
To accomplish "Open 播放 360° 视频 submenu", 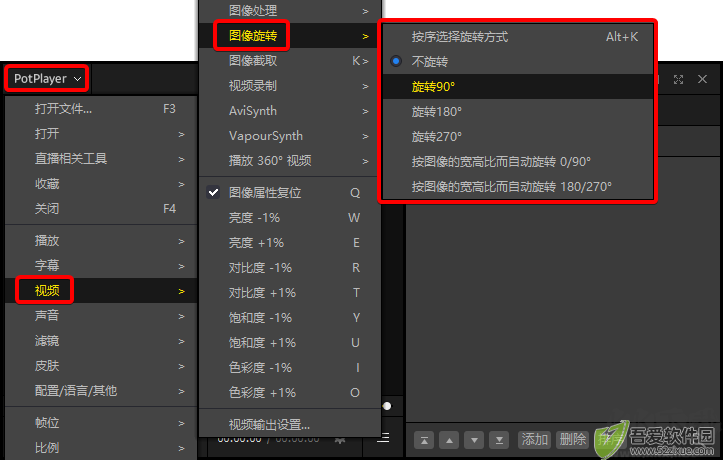I will pos(290,160).
